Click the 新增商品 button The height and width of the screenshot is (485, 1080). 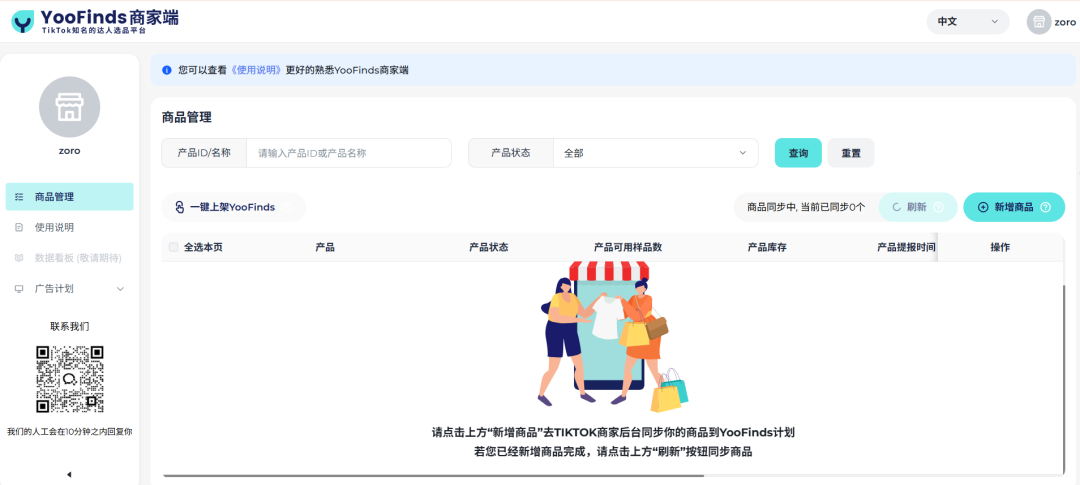click(1014, 207)
